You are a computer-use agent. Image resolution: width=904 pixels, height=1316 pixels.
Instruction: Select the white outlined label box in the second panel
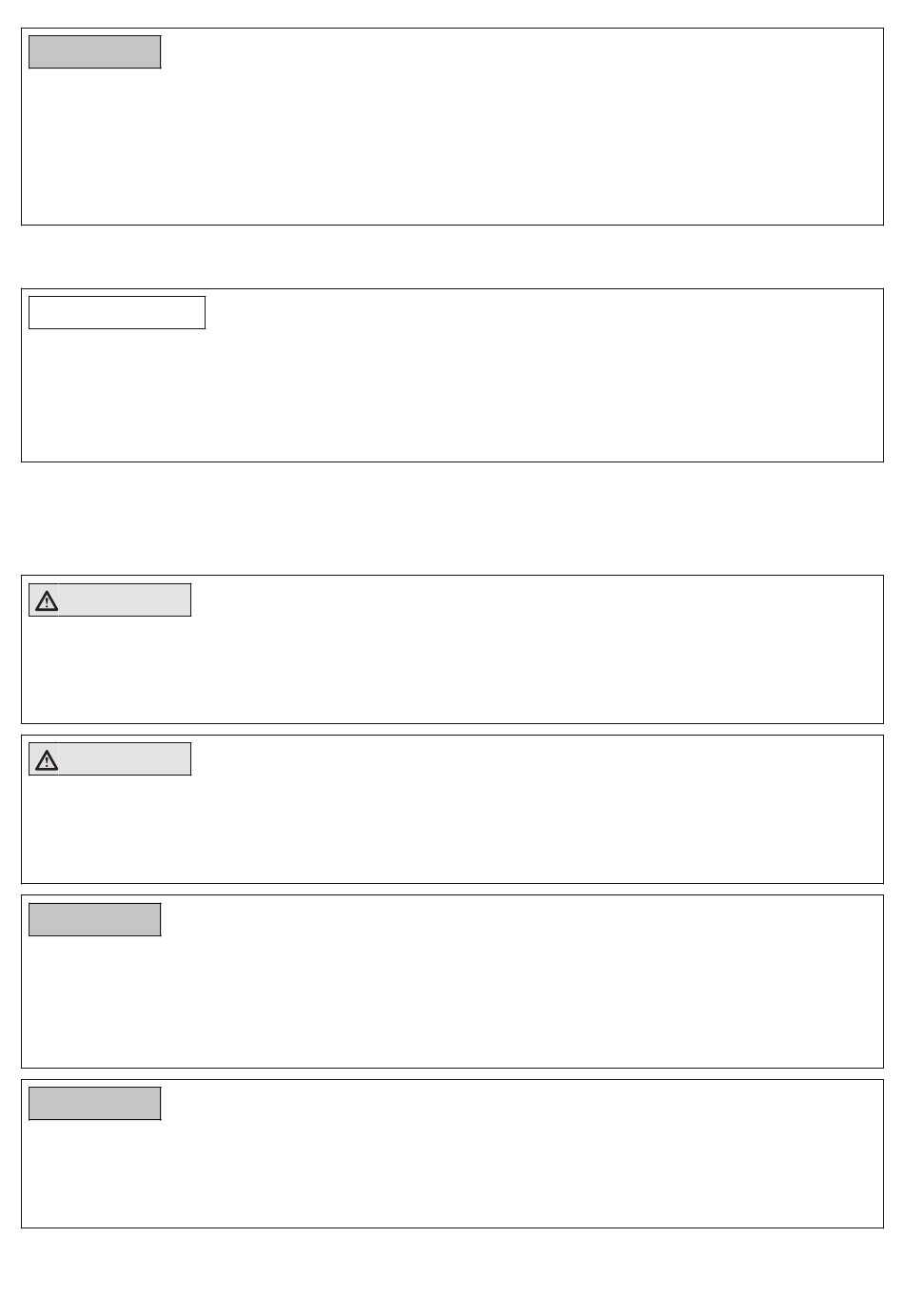pos(117,312)
